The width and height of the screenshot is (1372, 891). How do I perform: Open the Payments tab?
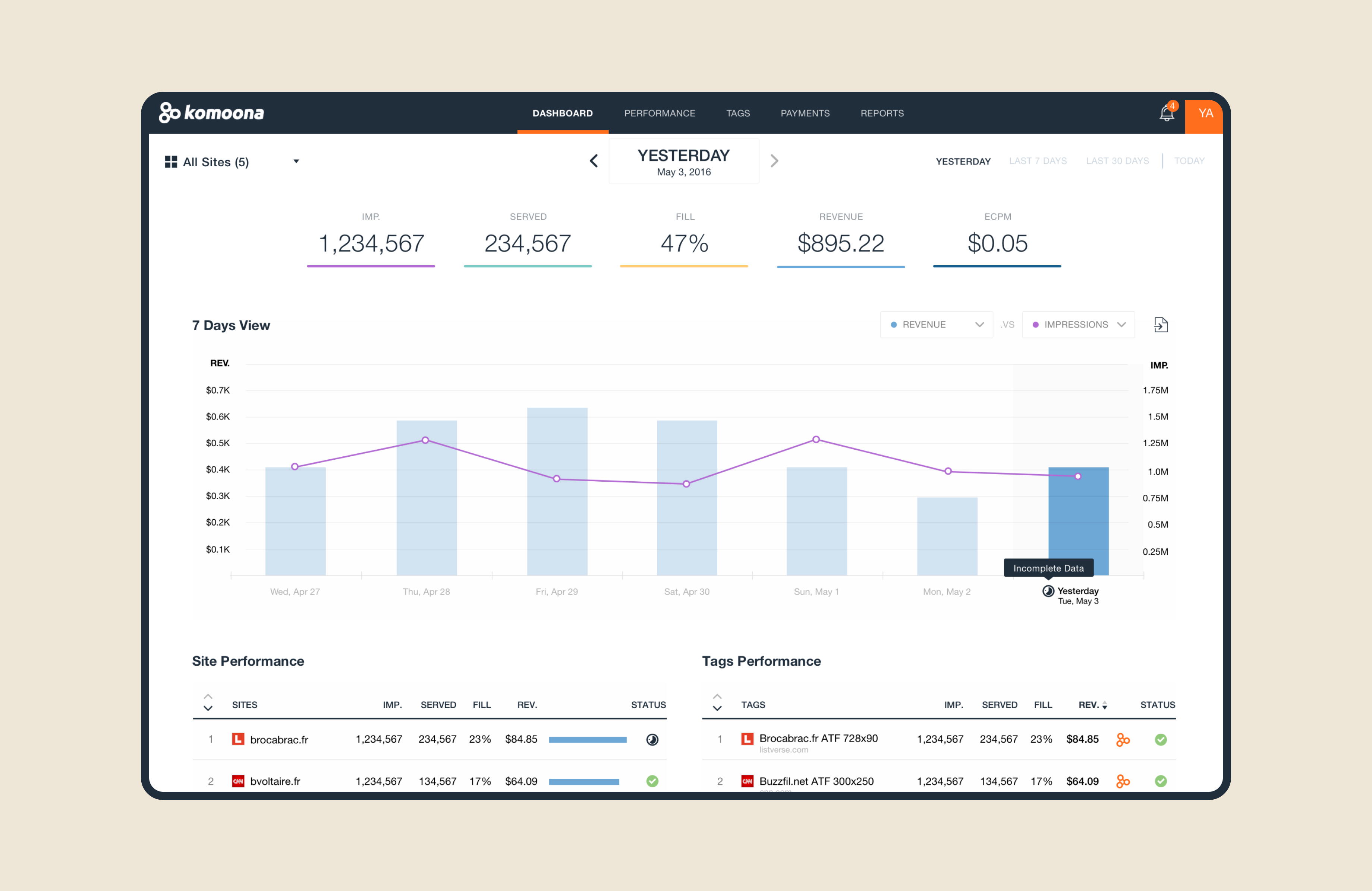[805, 114]
